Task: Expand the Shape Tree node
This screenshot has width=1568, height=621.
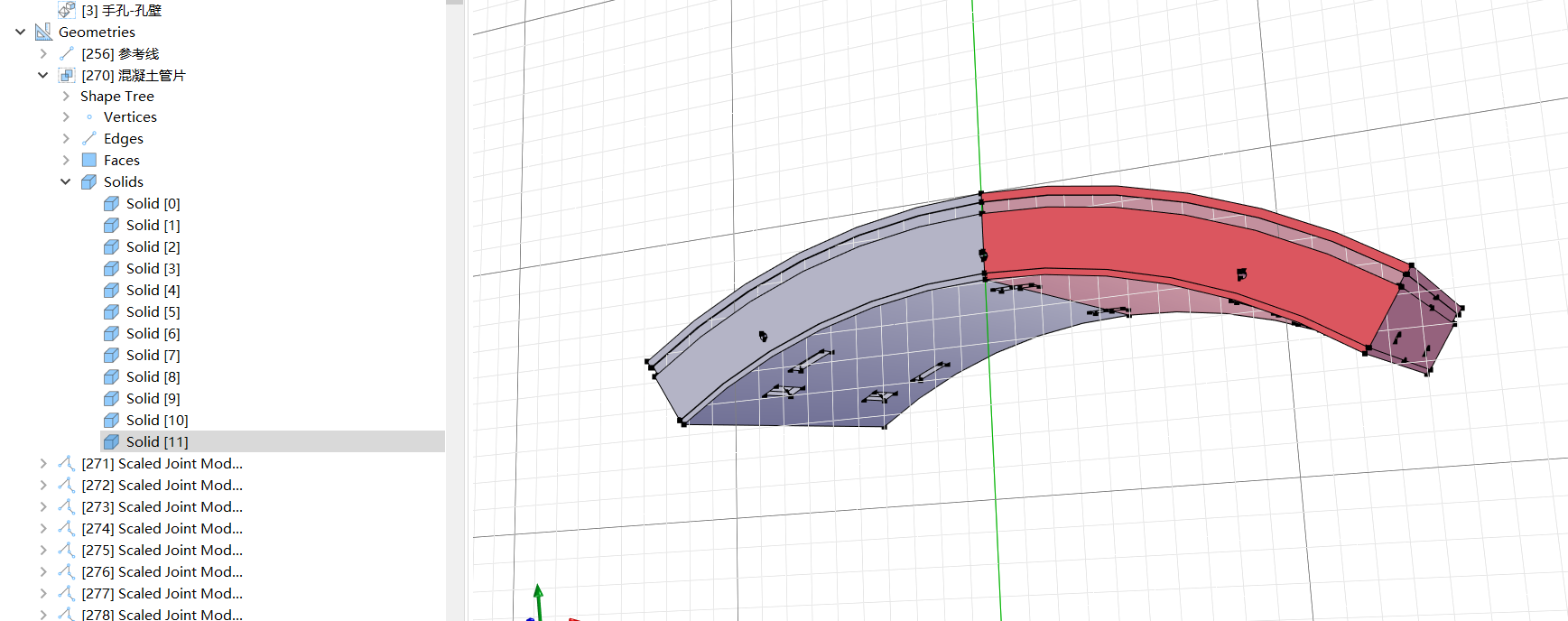Action: (66, 96)
